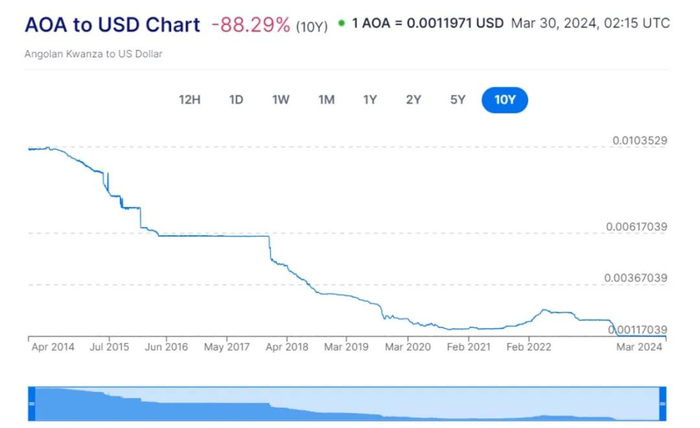
Task: Switch to the 1Y view
Action: pos(370,99)
